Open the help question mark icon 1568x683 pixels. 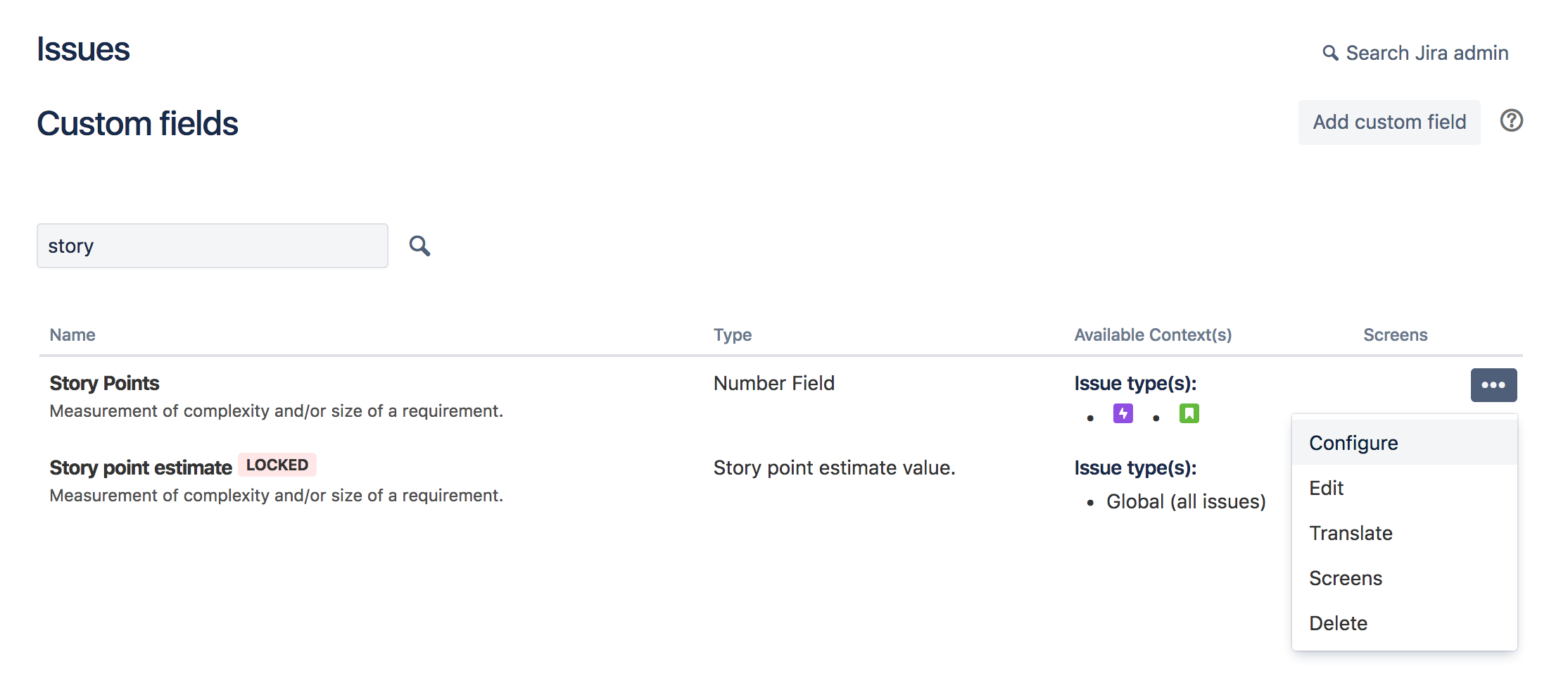point(1511,121)
